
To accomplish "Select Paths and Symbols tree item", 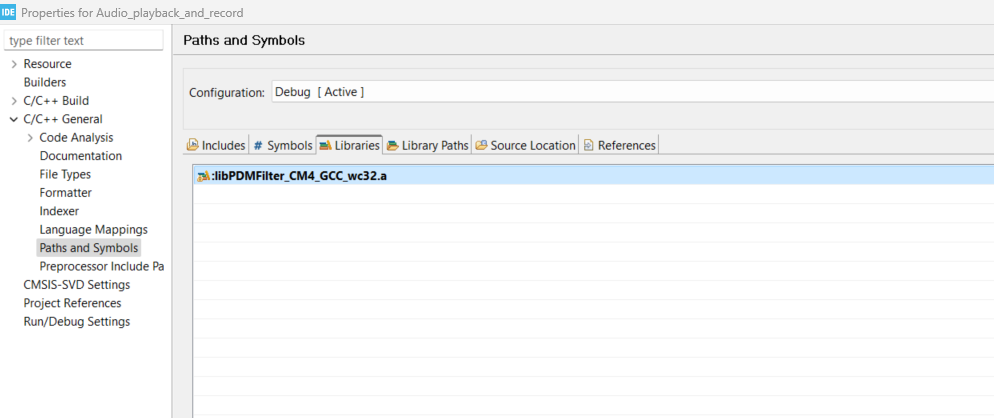I will point(89,248).
